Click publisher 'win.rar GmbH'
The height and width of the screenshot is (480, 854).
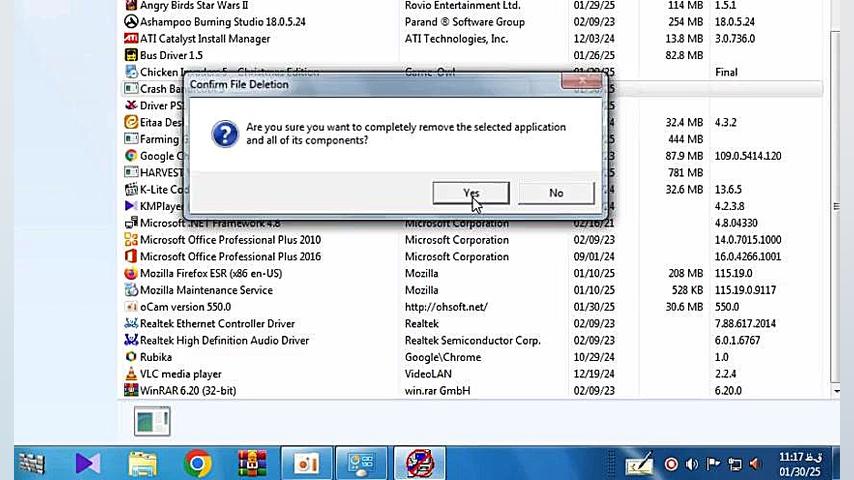click(x=437, y=390)
